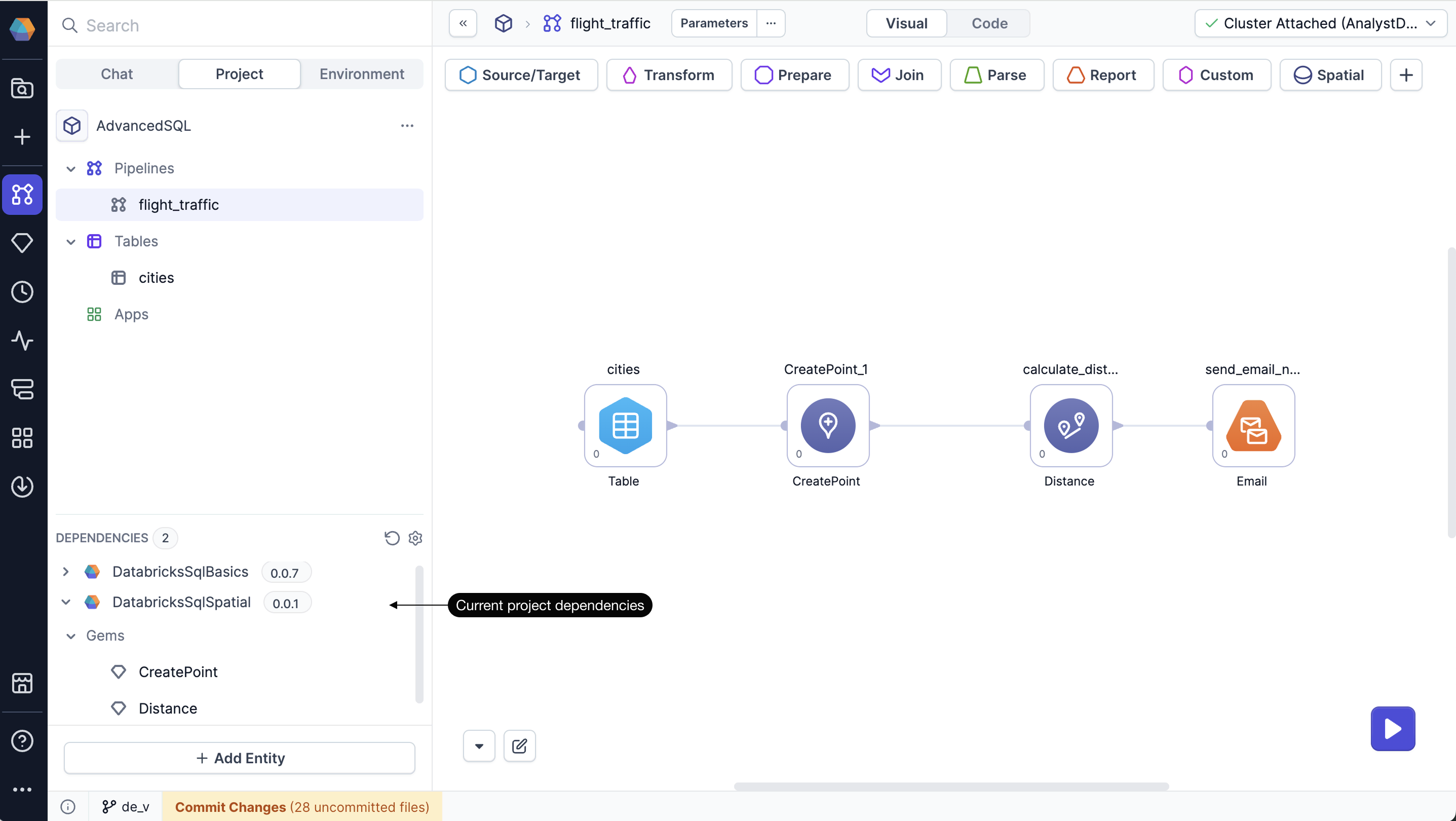Open the help question mark icon
Screen dimensions: 1456x821
pyautogui.click(x=22, y=741)
